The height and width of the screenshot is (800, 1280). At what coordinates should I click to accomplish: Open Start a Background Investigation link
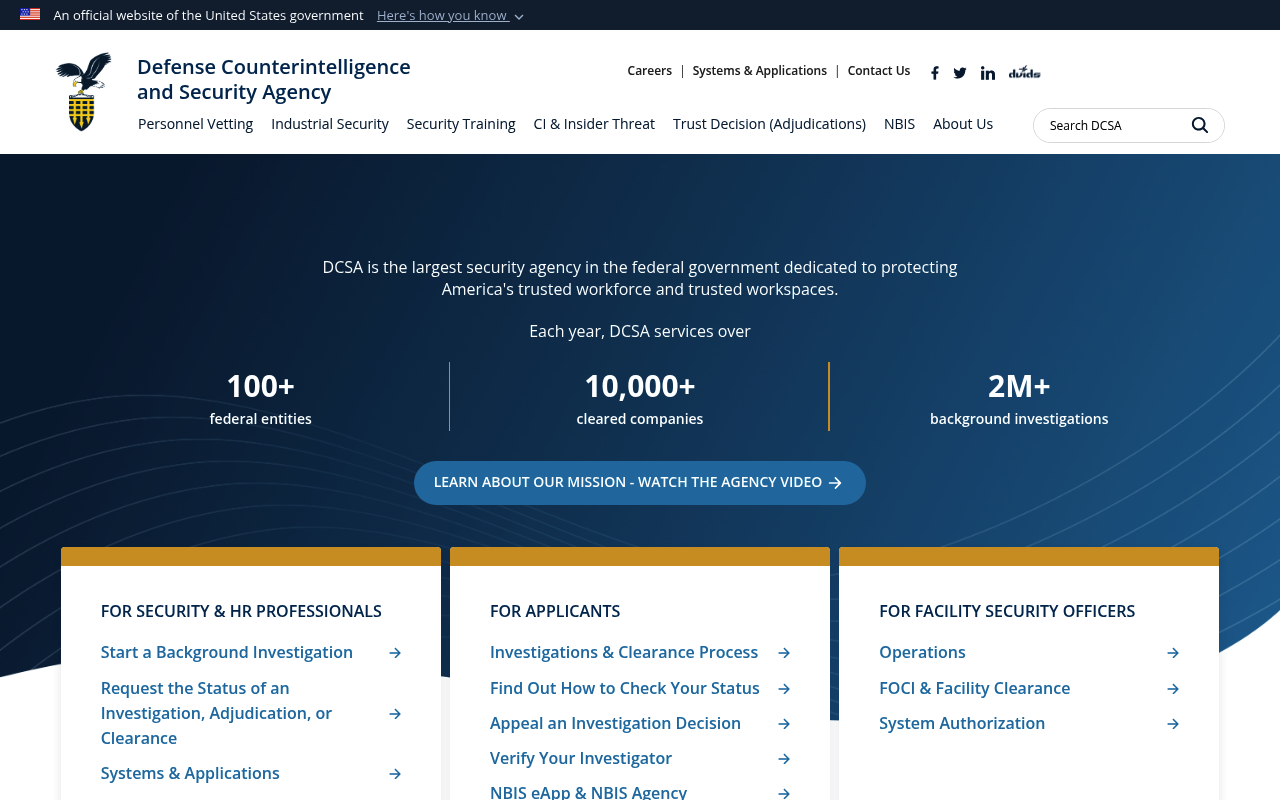227,653
